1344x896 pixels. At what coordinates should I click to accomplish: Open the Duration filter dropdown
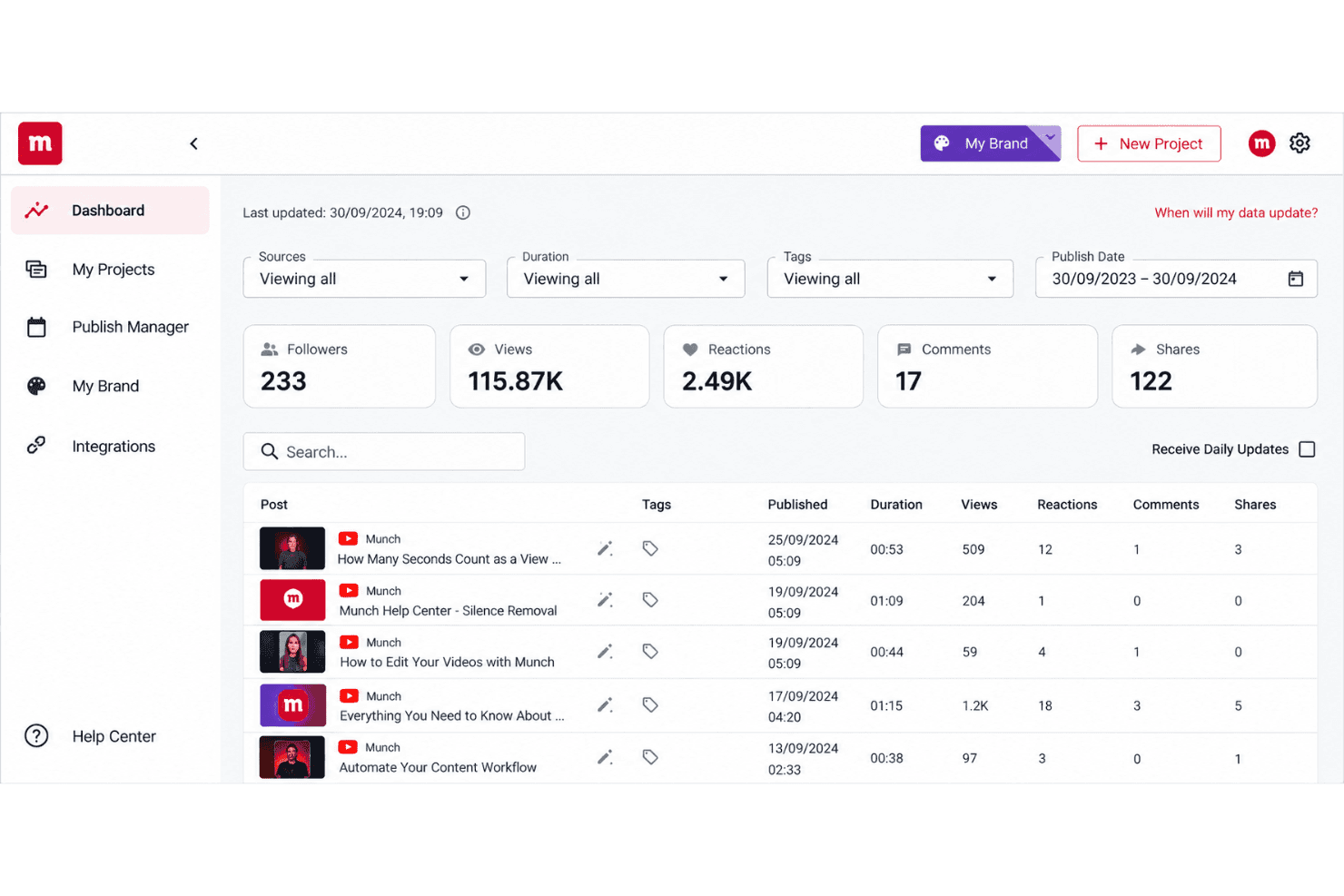(x=626, y=279)
